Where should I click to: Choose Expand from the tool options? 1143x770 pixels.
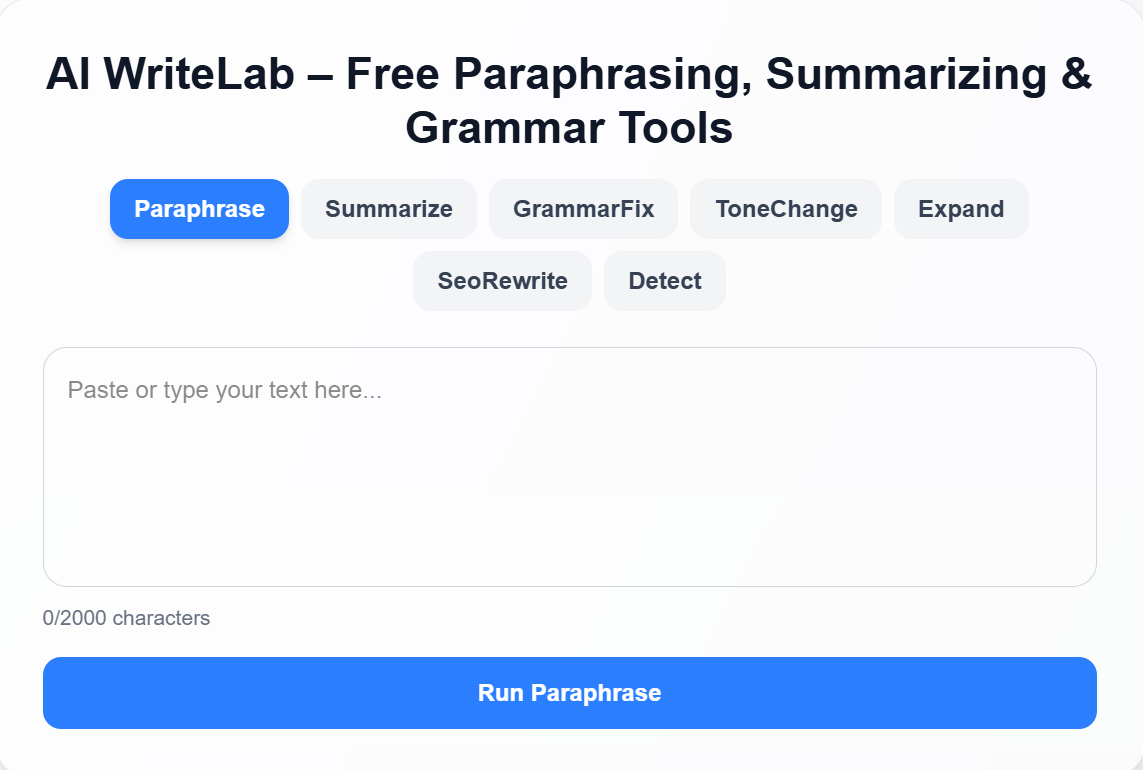961,208
